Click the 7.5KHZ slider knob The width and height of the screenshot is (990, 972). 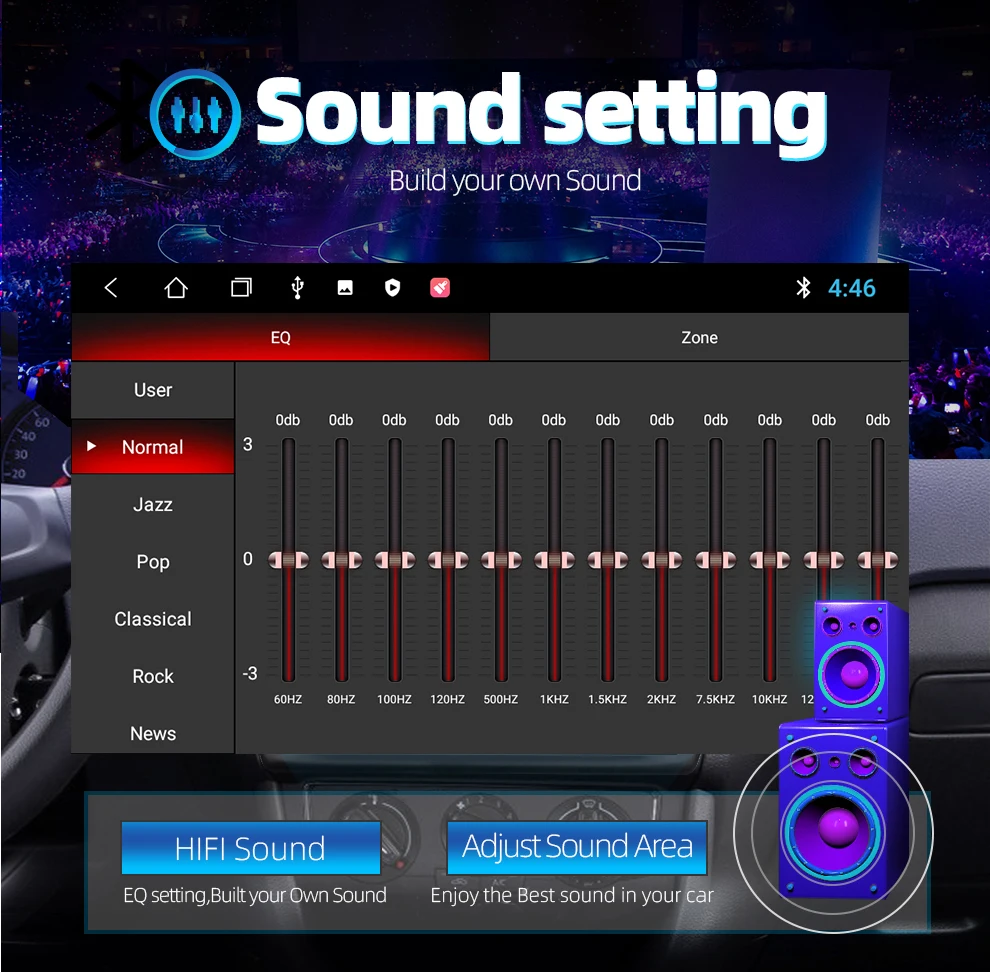coord(715,560)
